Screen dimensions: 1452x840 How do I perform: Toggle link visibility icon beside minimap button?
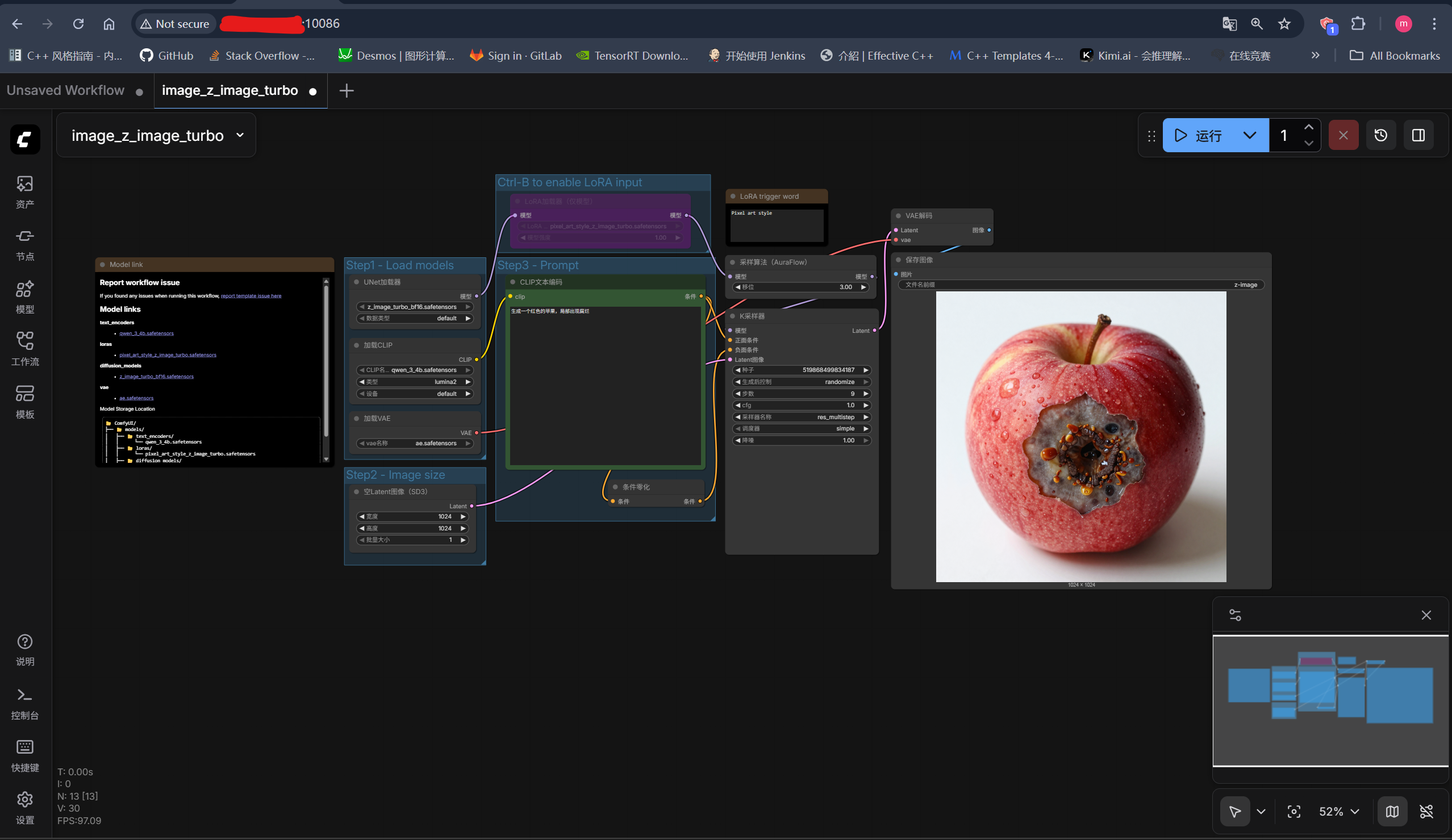coord(1427,812)
